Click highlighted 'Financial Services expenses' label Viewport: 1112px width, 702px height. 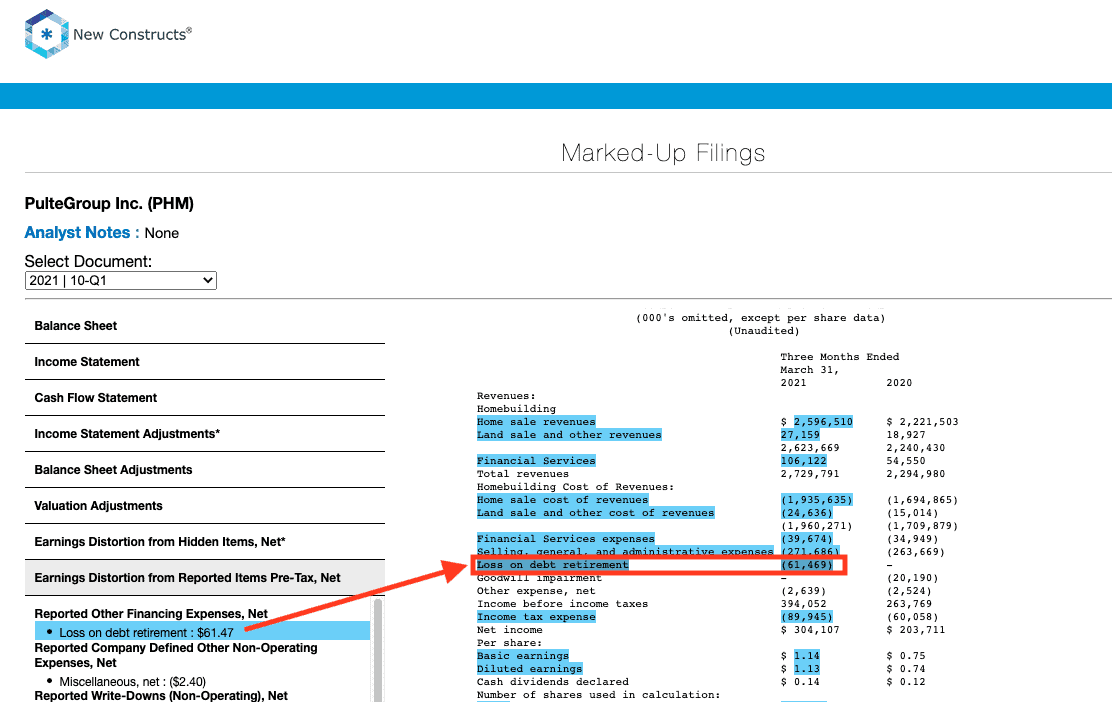tap(566, 539)
